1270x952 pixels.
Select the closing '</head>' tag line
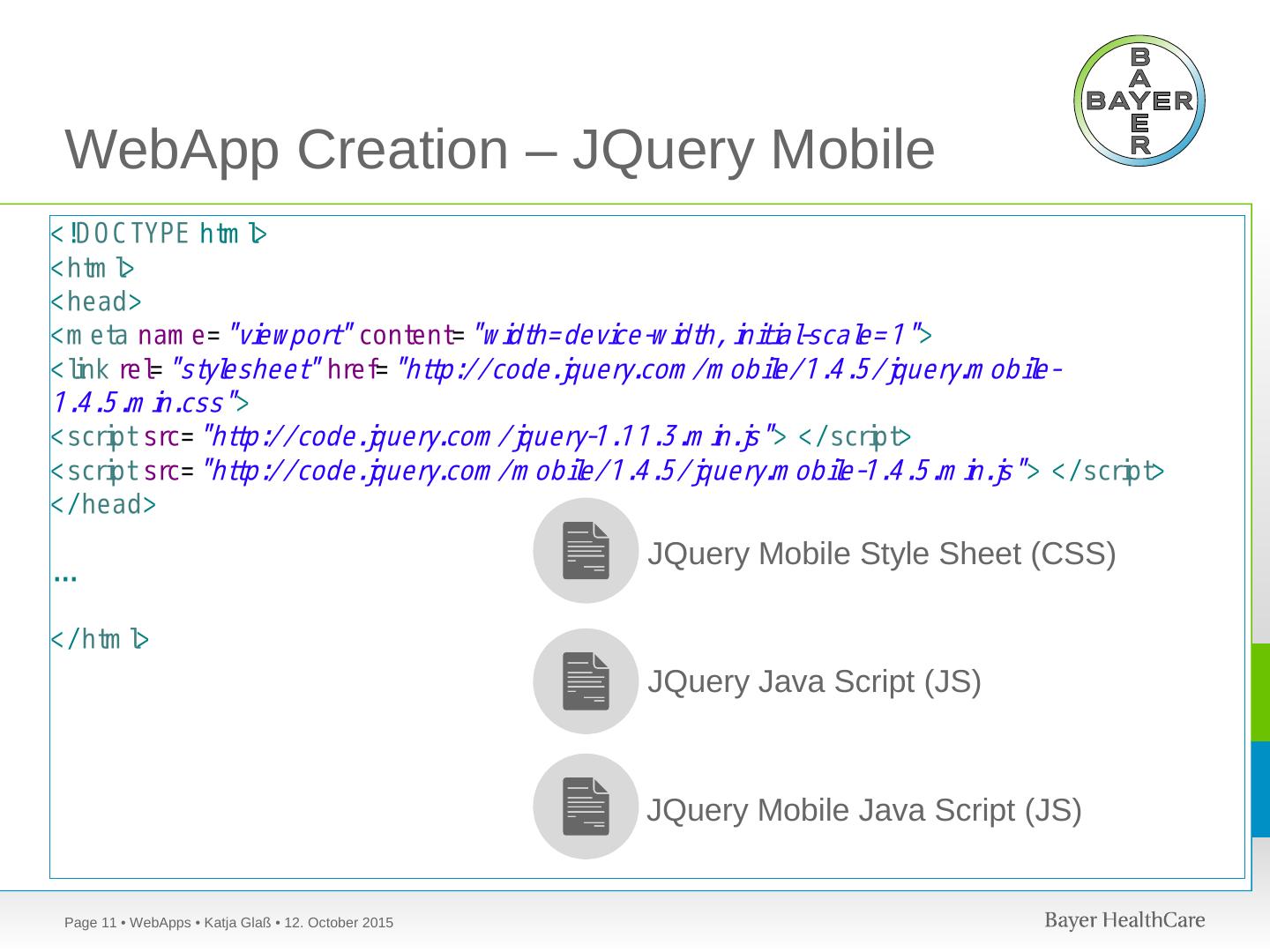103,505
